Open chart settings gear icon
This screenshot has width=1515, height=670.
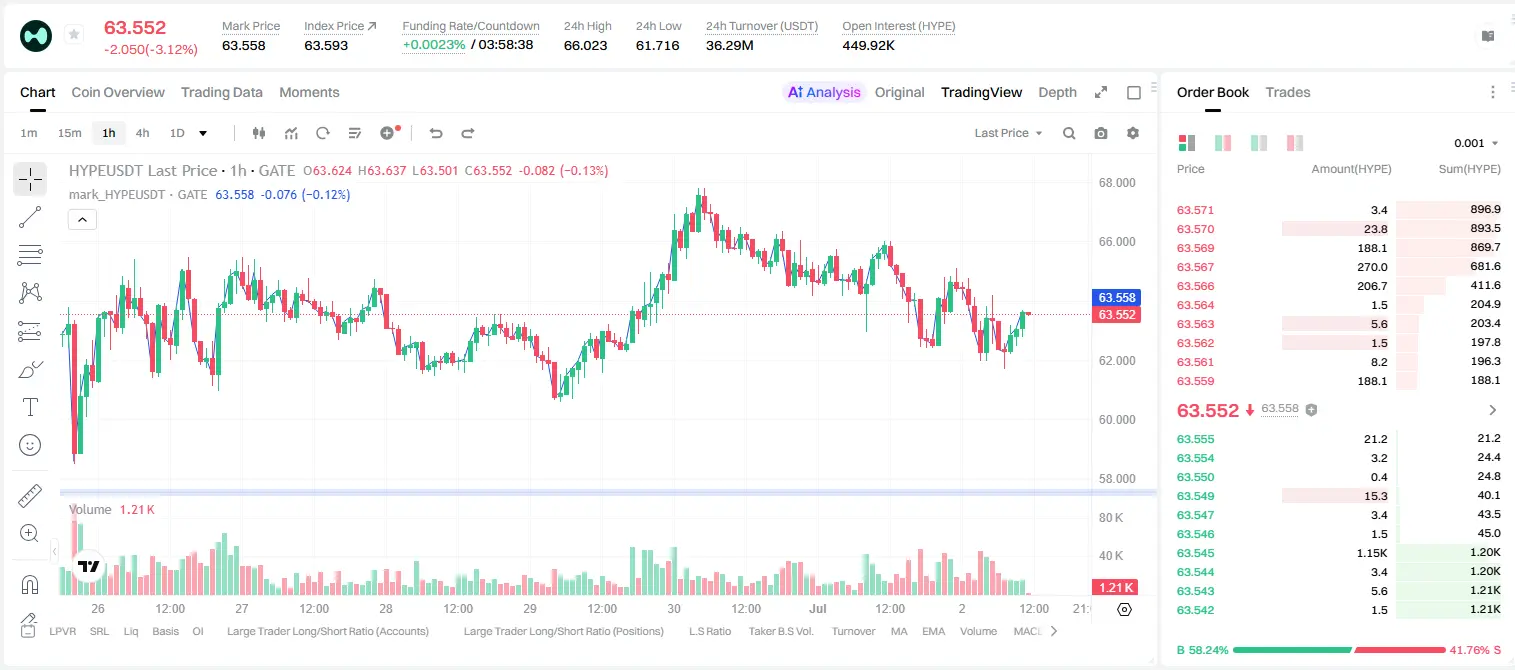click(1133, 133)
